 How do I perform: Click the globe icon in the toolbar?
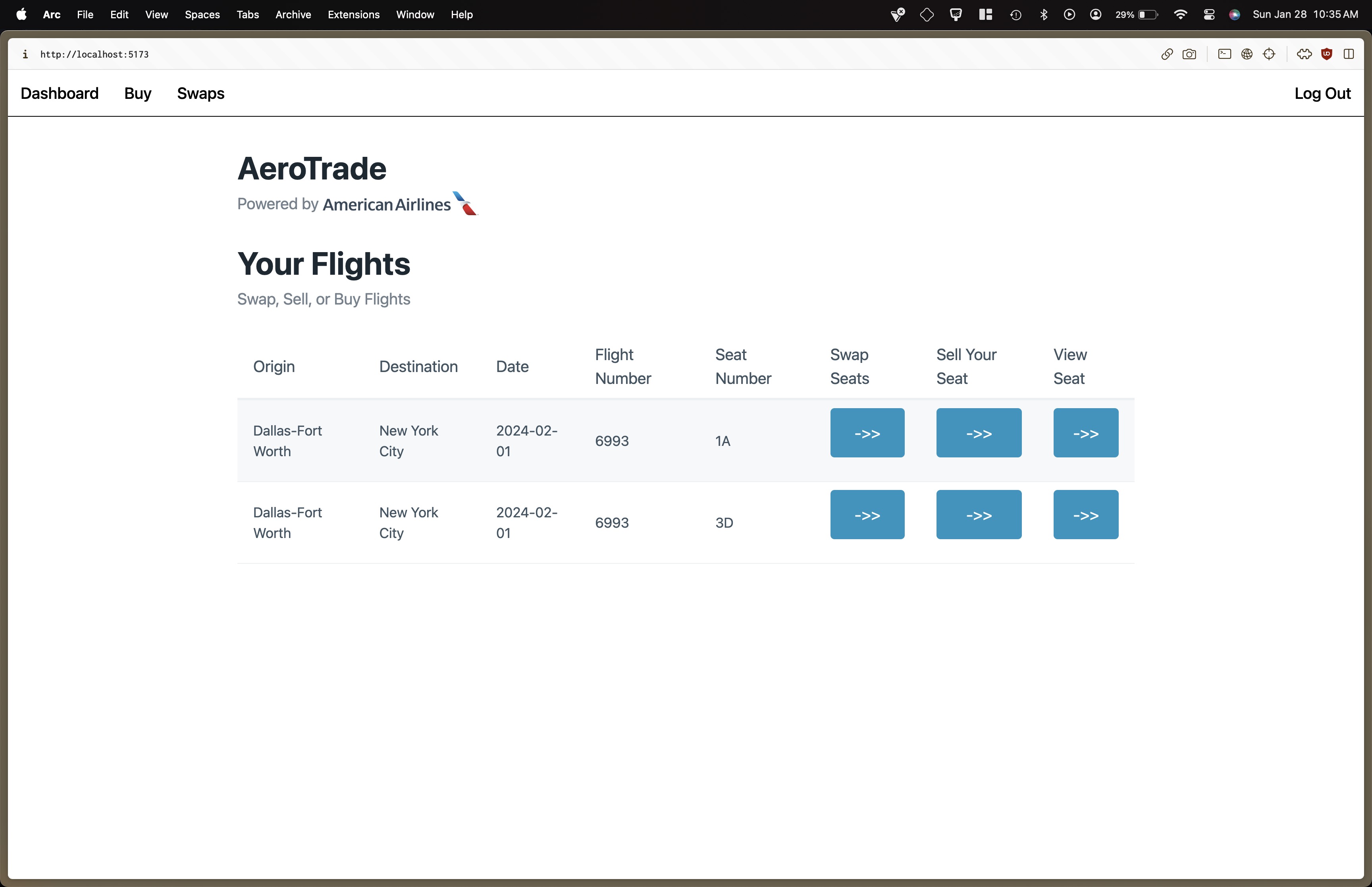click(1247, 54)
